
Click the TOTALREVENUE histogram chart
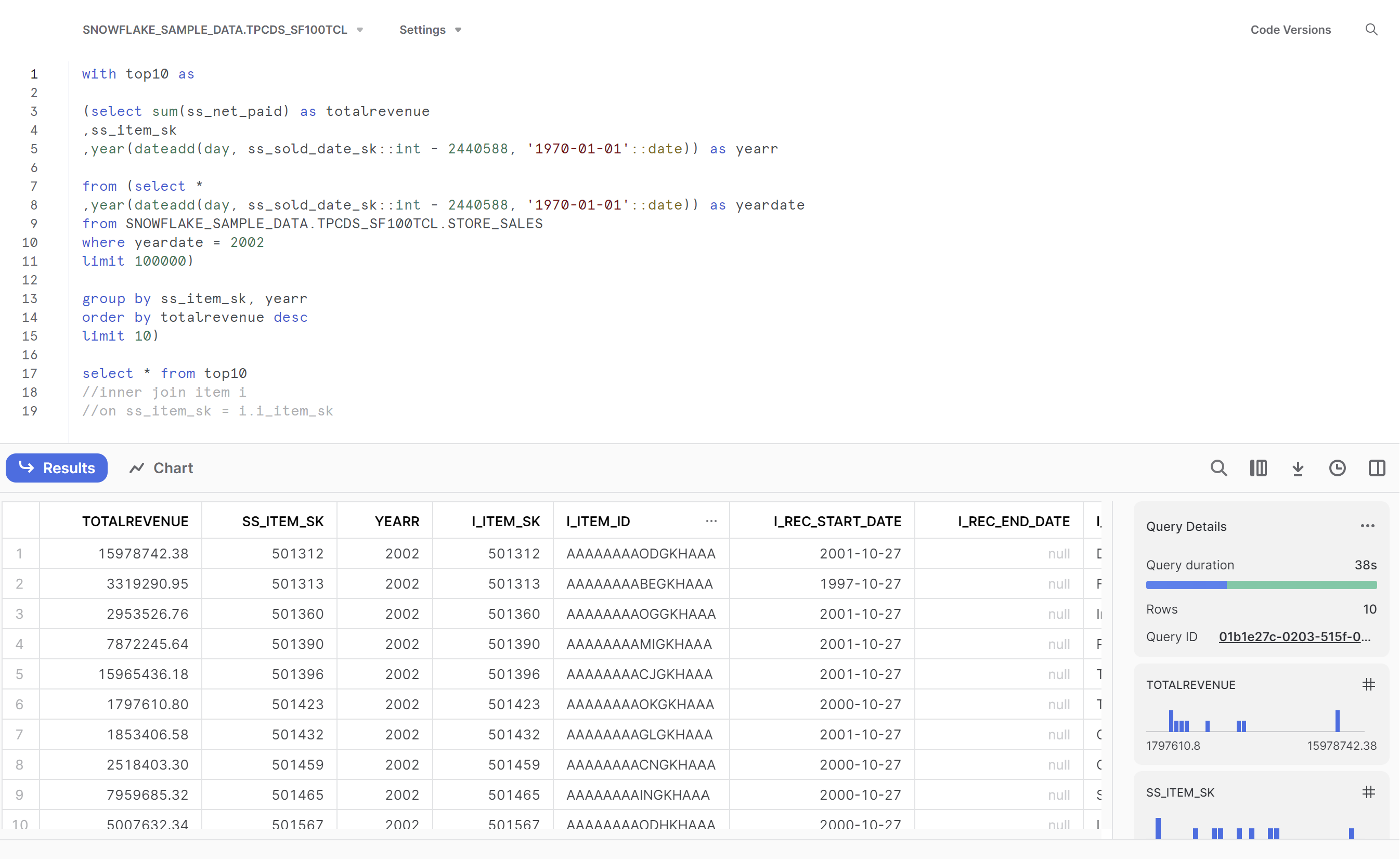1255,720
